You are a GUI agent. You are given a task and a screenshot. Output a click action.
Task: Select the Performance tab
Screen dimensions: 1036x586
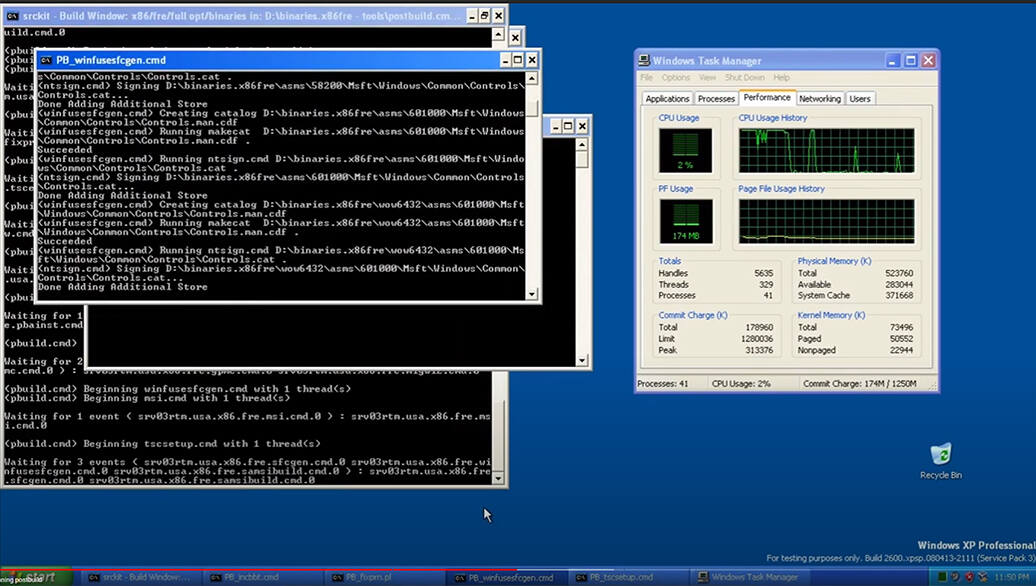point(766,97)
